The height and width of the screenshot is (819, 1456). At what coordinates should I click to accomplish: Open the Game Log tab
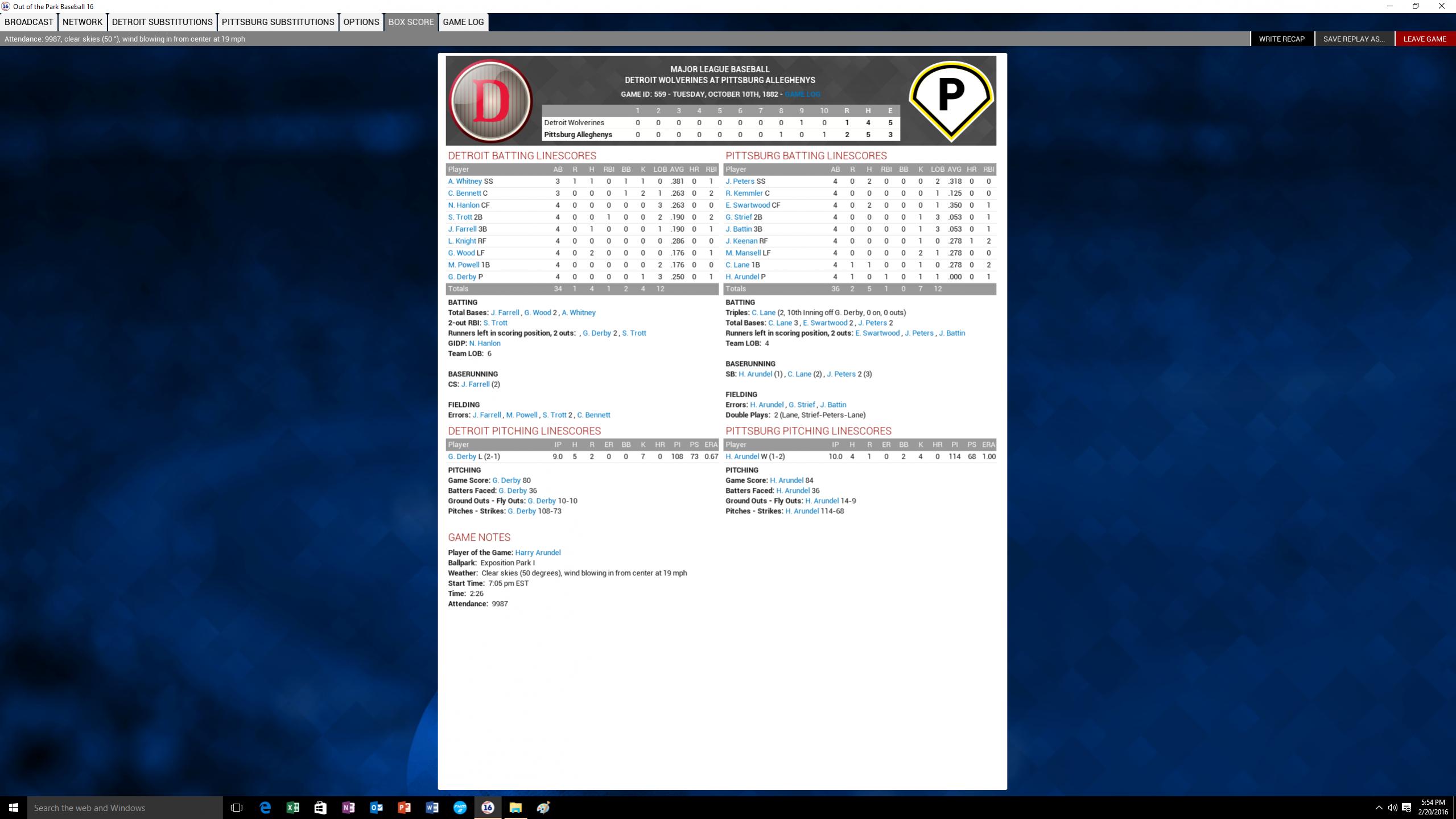click(463, 22)
